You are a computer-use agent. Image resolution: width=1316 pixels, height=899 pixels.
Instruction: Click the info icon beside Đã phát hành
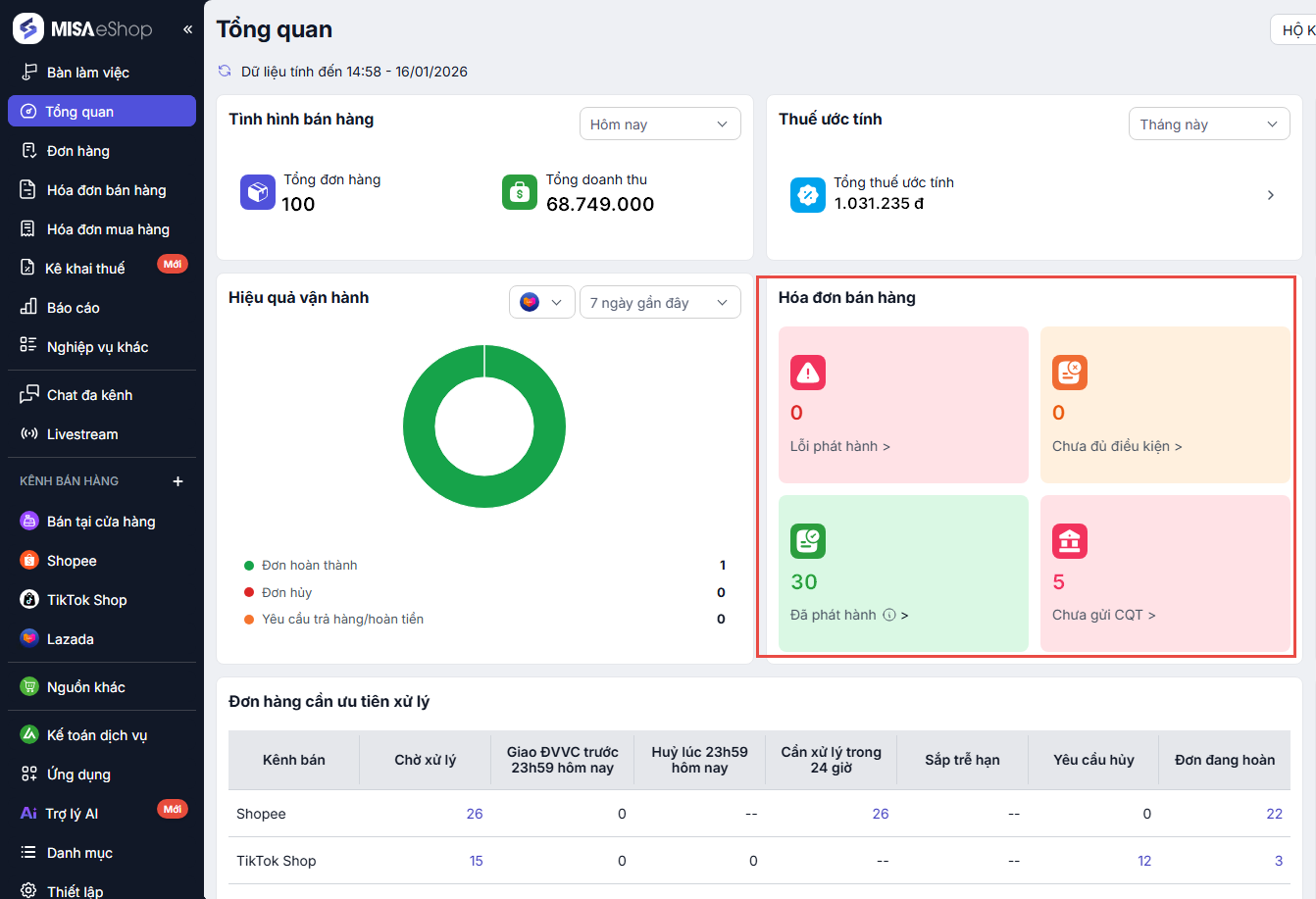click(888, 616)
